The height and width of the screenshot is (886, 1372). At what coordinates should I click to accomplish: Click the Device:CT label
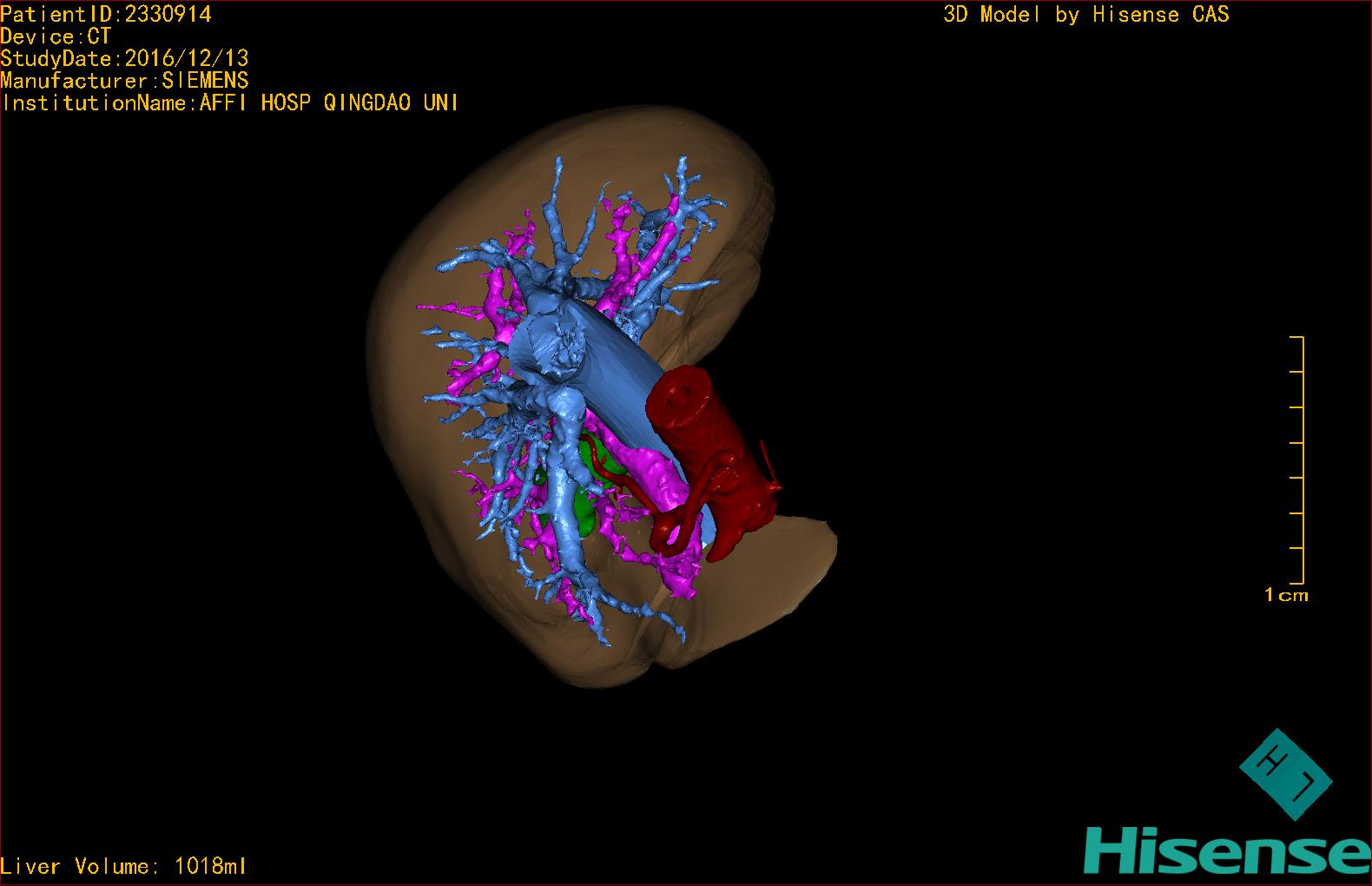tap(56, 36)
